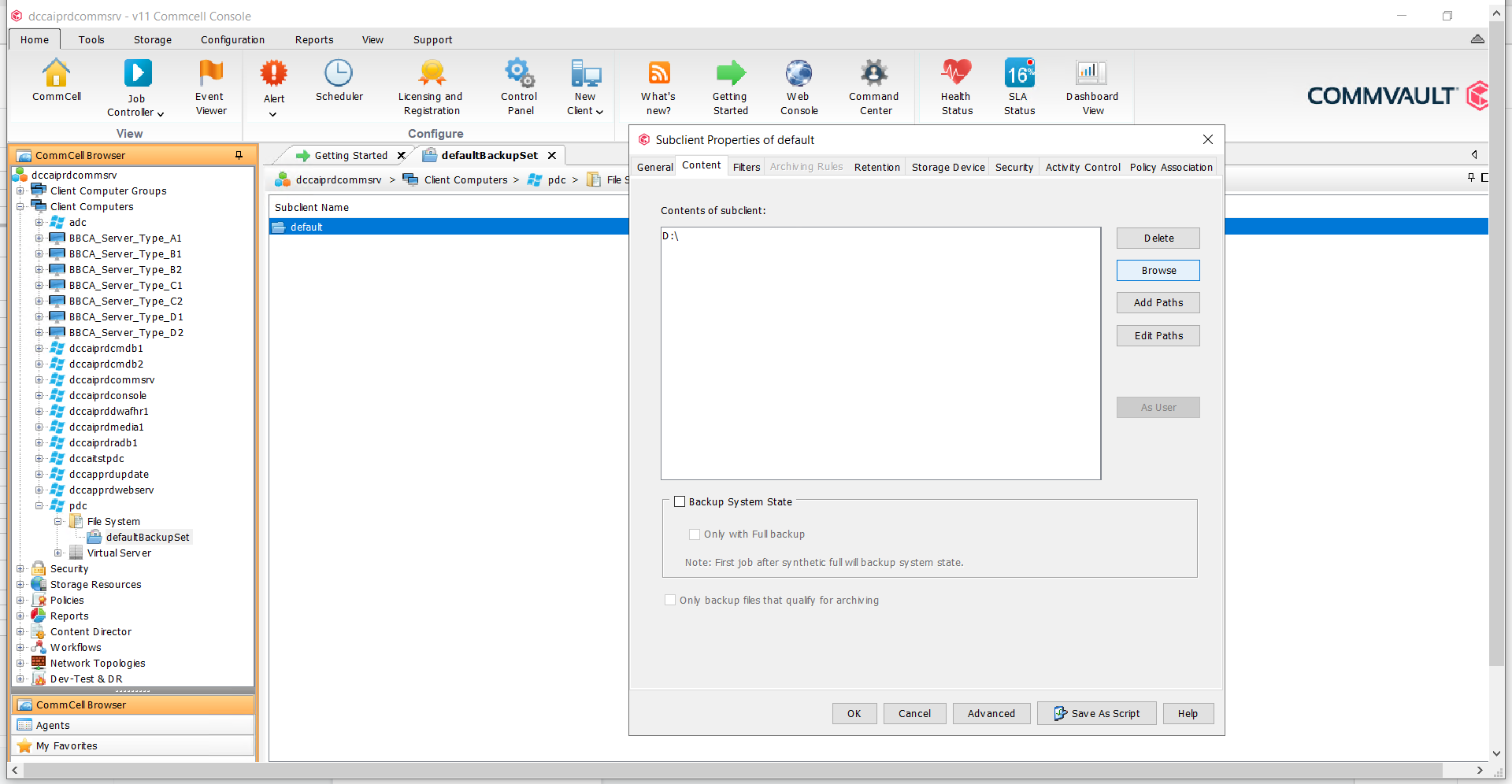Switch to the General tab
The height and width of the screenshot is (784, 1512).
[654, 167]
